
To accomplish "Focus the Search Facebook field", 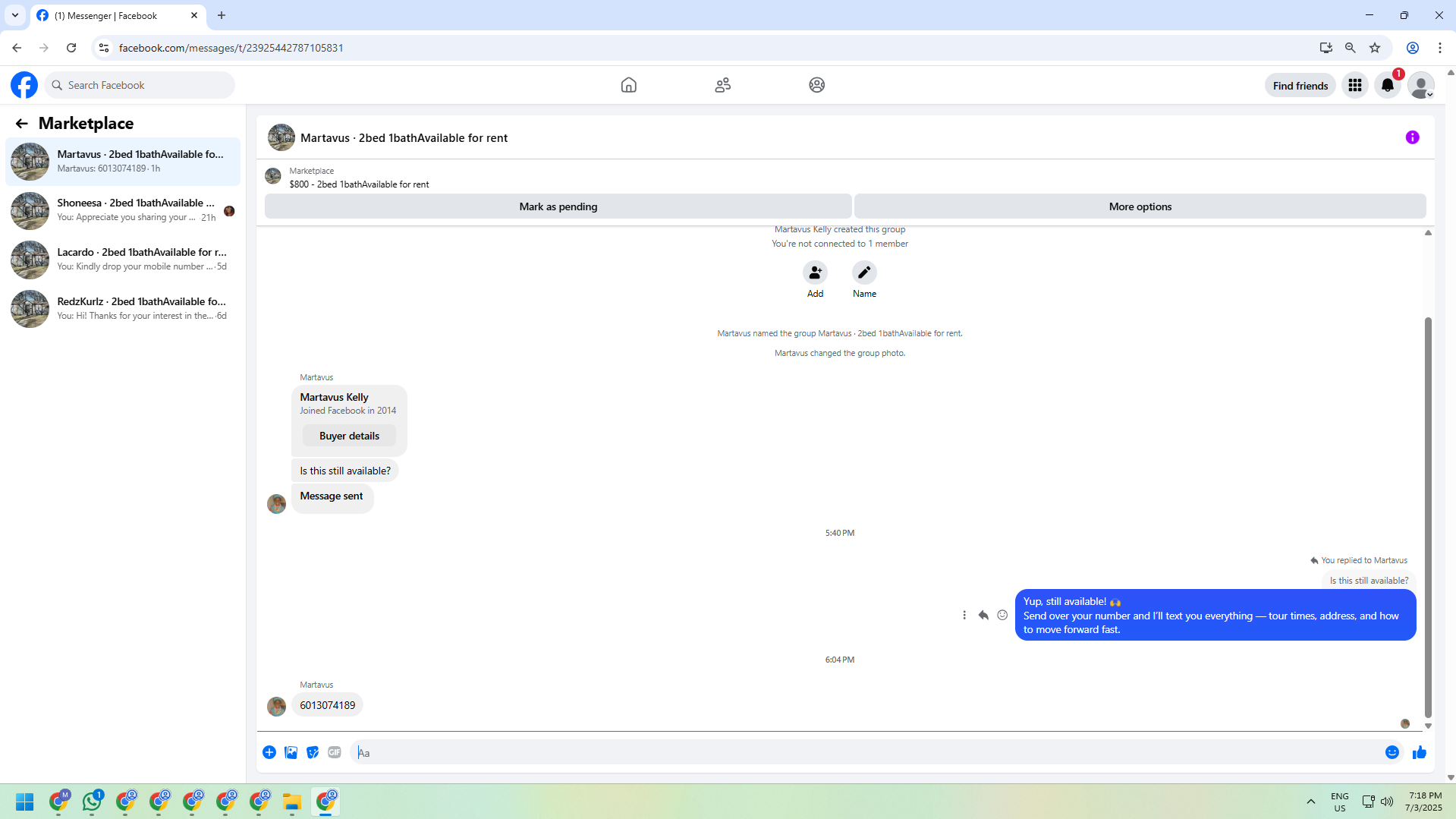I will tap(140, 85).
